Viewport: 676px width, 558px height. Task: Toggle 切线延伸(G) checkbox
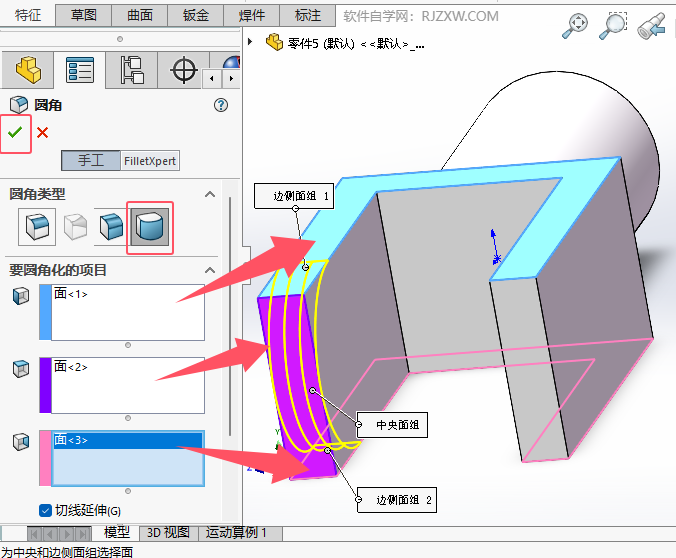(x=45, y=510)
